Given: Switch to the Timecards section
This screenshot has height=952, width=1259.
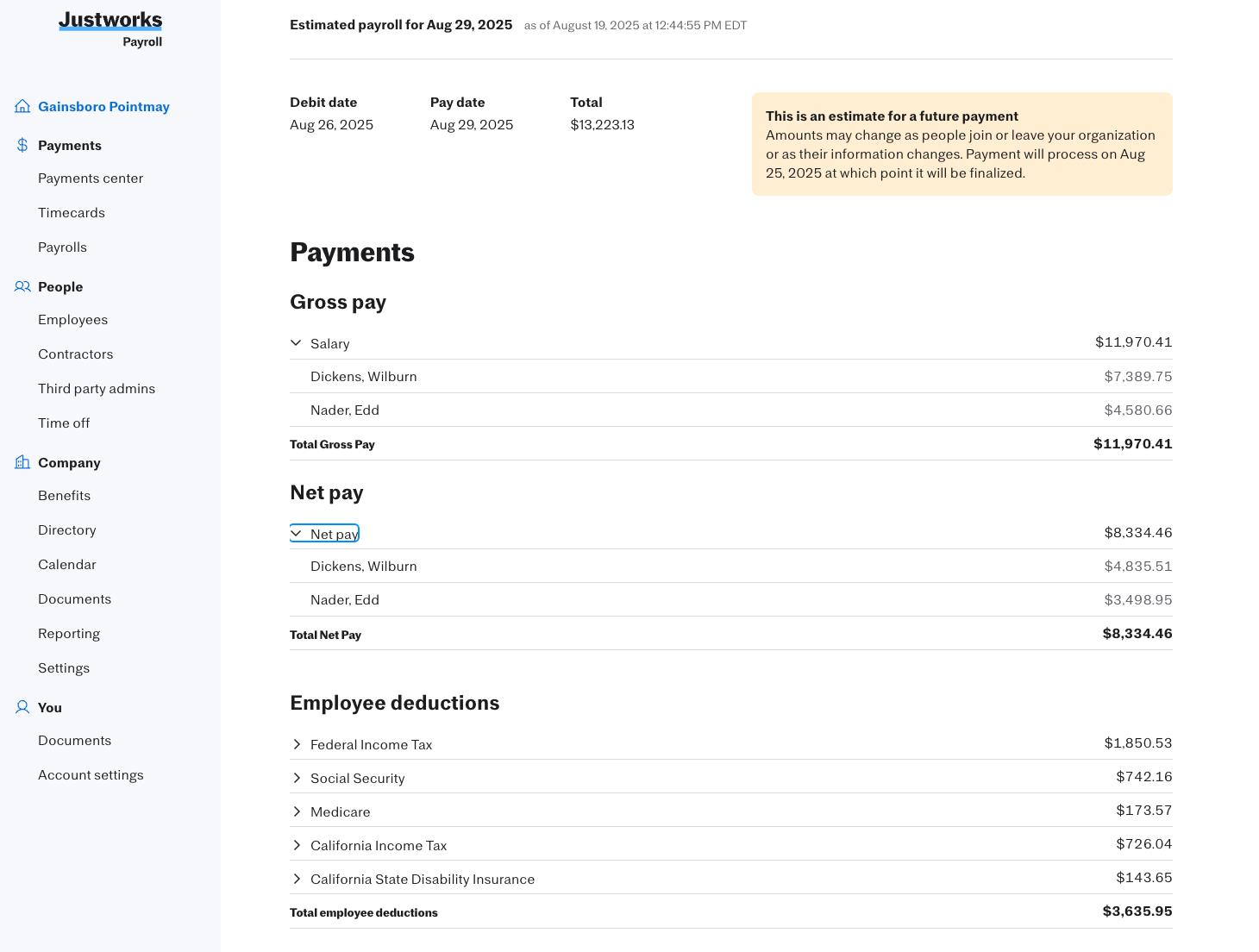Looking at the screenshot, I should tap(72, 212).
